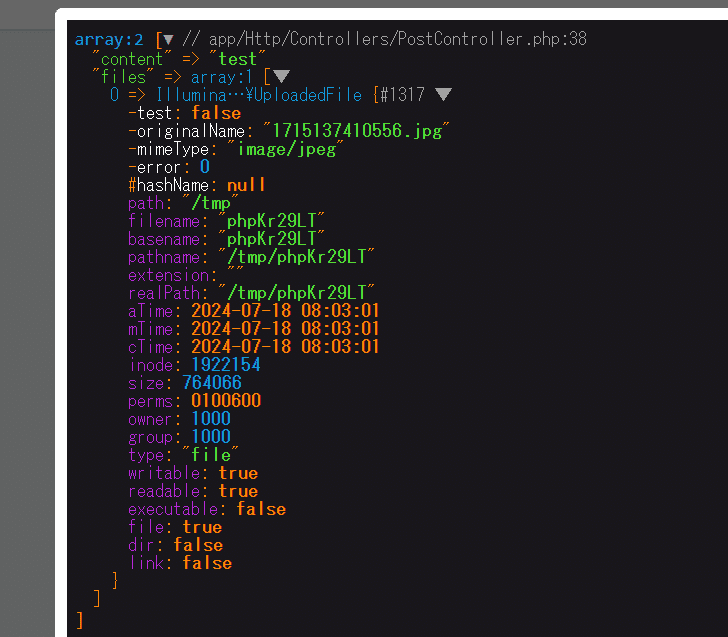Click the empty extension value

point(235,270)
